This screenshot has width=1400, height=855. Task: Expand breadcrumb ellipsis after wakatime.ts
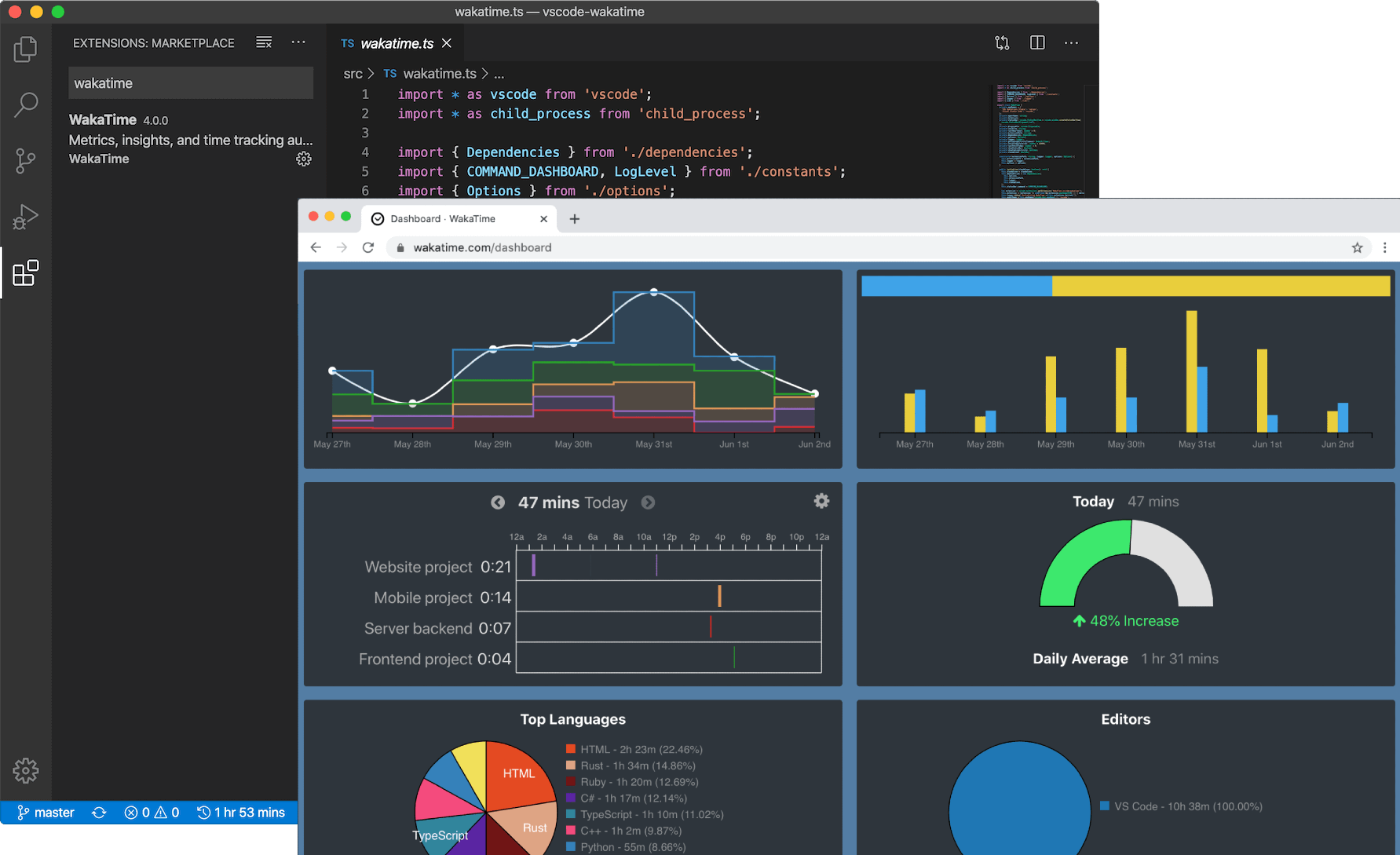[499, 75]
